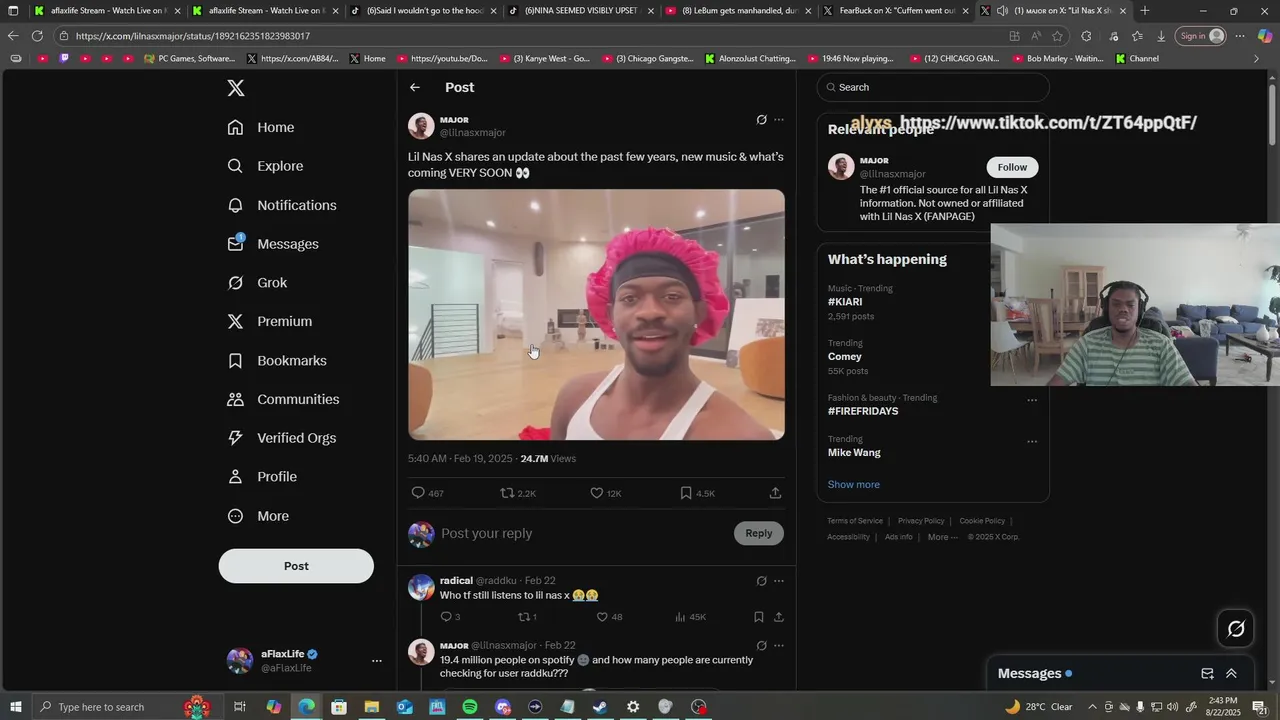This screenshot has width=1280, height=720.
Task: Open Messages in X sidebar
Action: click(273, 244)
